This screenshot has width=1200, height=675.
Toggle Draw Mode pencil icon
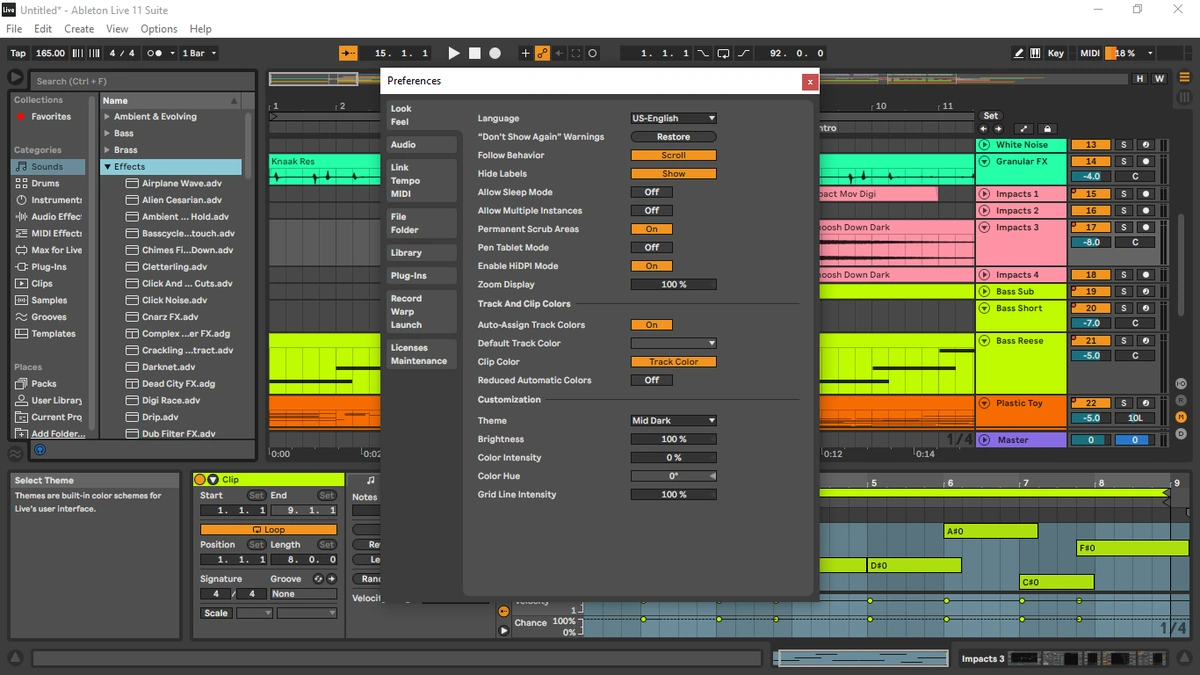click(x=1019, y=53)
